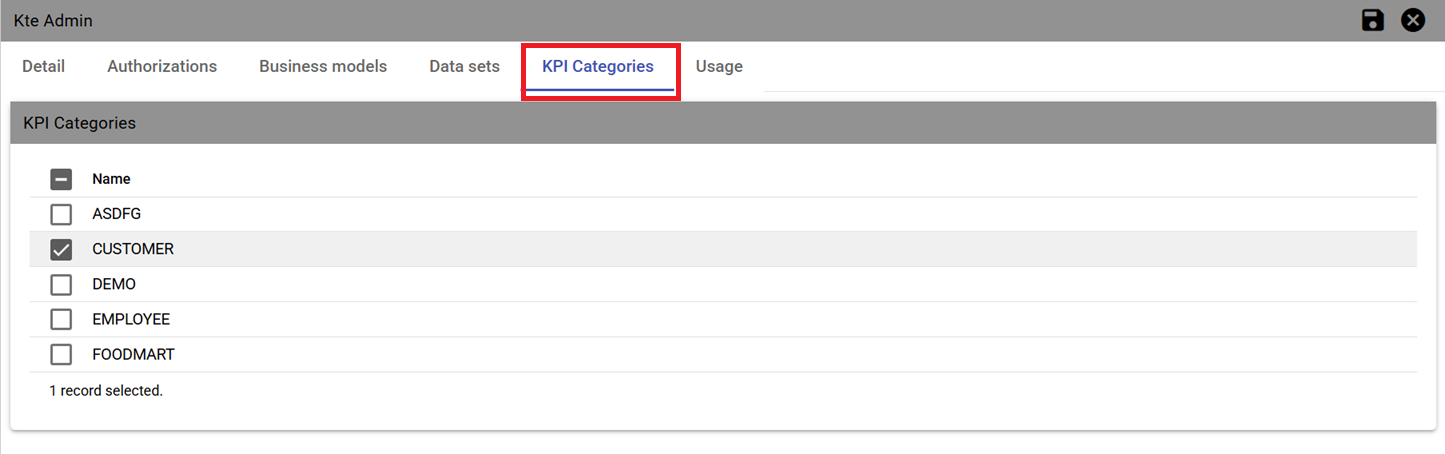Tick the DEMO checkbox
Image resolution: width=1445 pixels, height=454 pixels.
[x=61, y=284]
